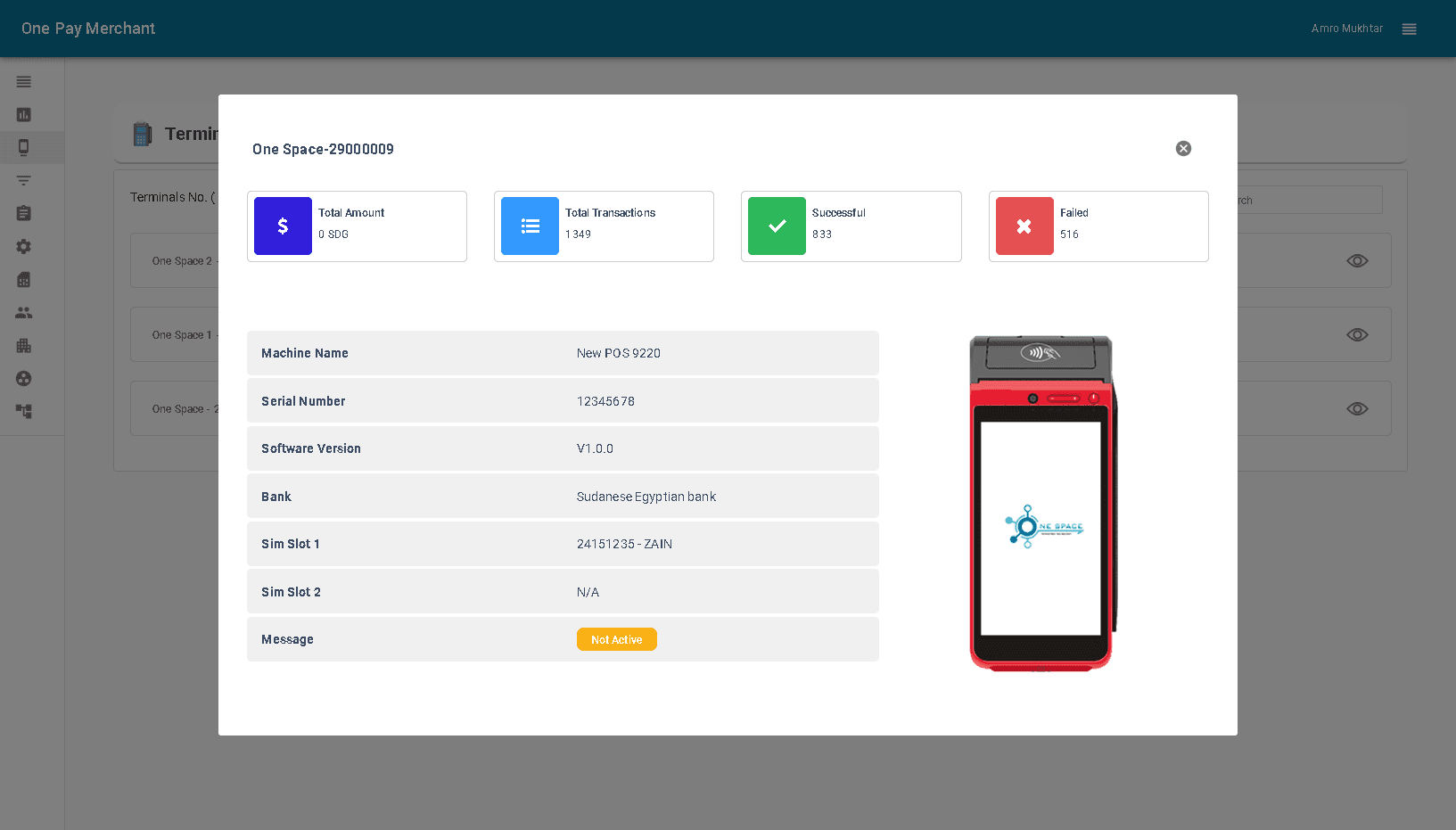1456x830 pixels.
Task: Click the company building icon in sidebar
Action: (23, 345)
